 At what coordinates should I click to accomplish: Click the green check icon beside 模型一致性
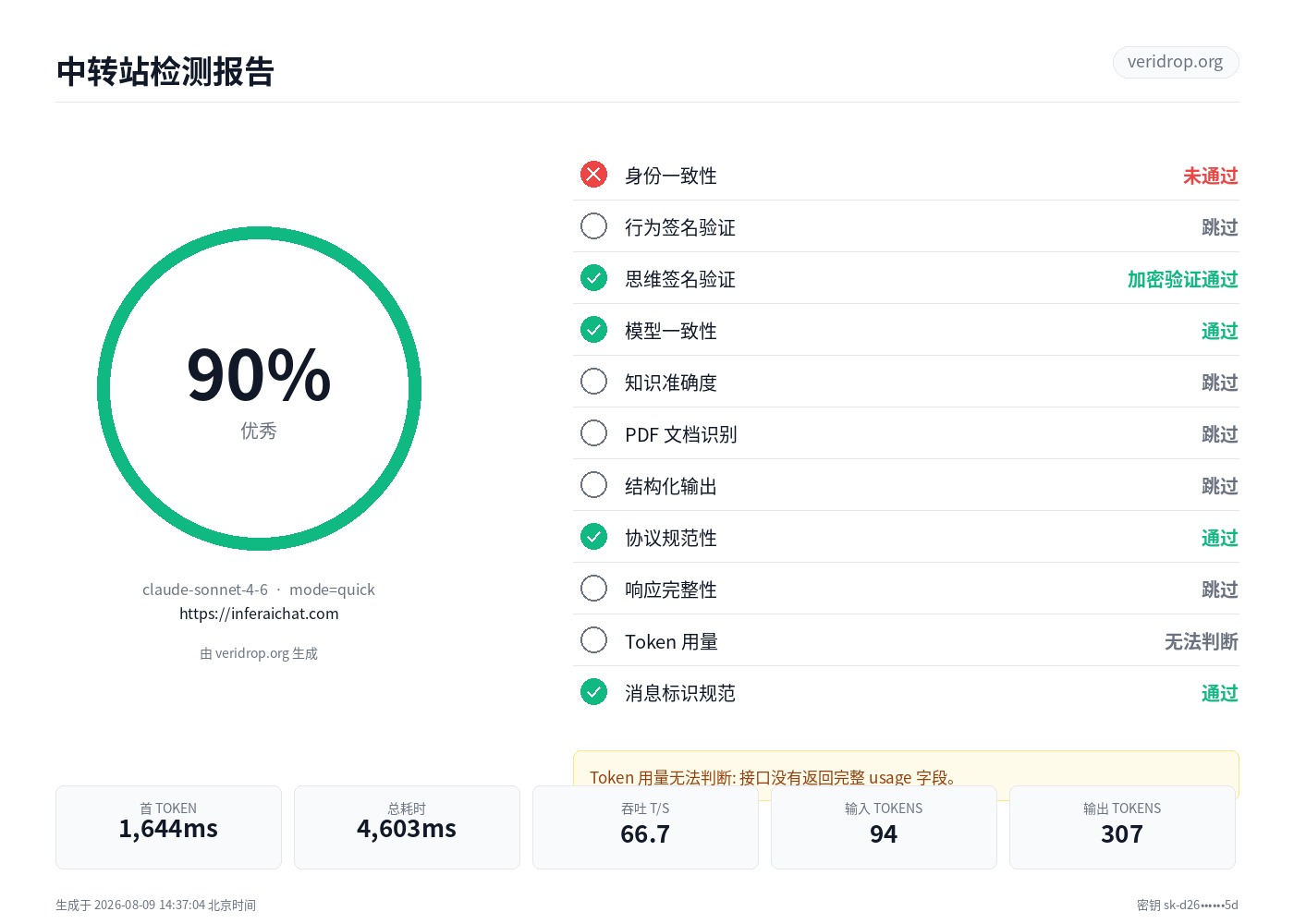click(x=593, y=330)
